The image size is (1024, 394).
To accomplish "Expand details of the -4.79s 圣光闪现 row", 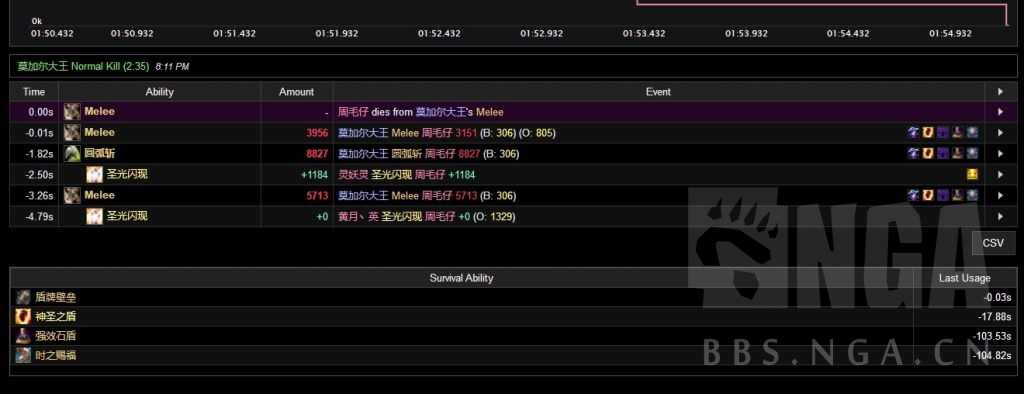I will pos(1000,216).
